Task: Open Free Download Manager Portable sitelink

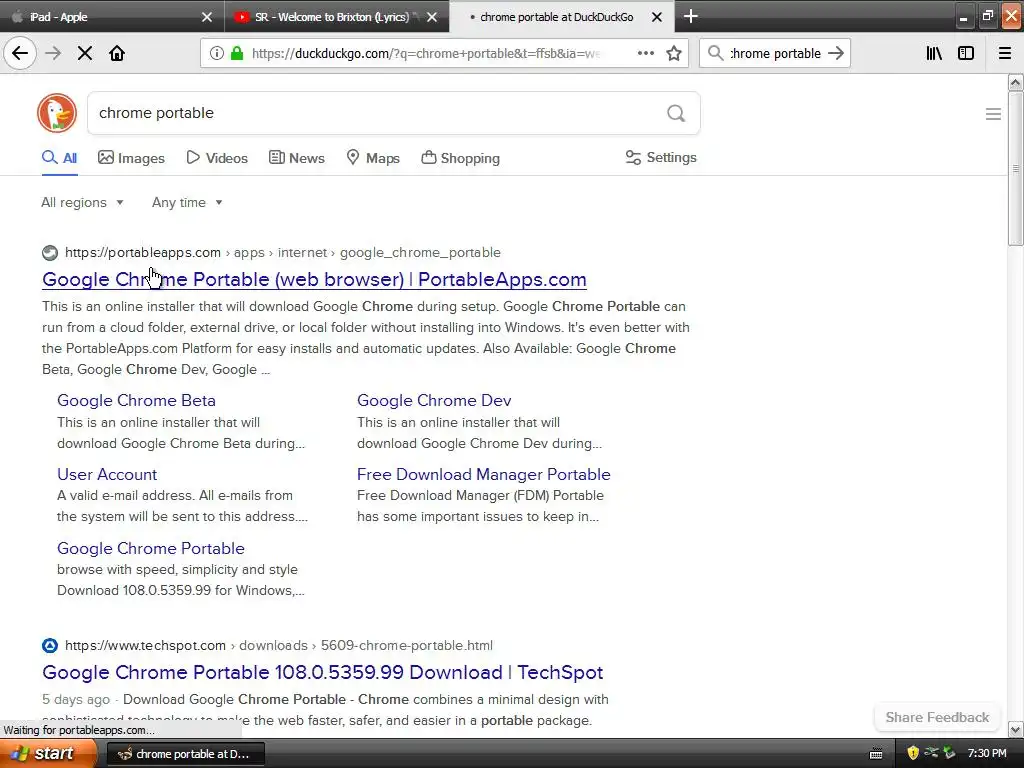Action: click(x=483, y=474)
